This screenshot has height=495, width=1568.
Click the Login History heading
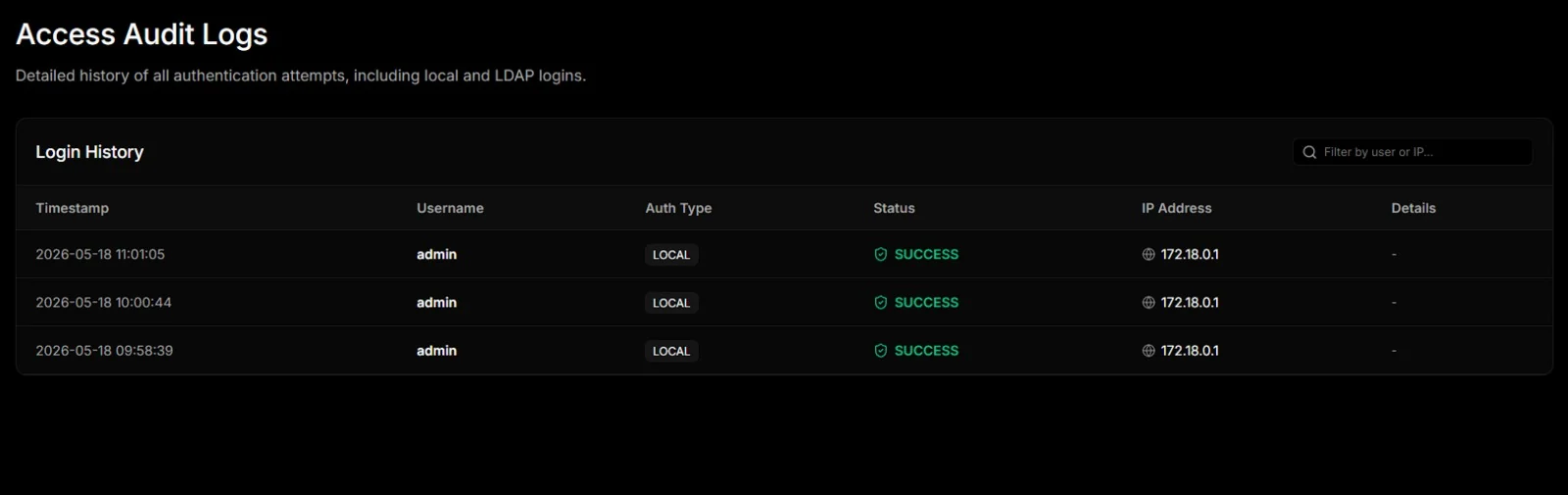89,152
